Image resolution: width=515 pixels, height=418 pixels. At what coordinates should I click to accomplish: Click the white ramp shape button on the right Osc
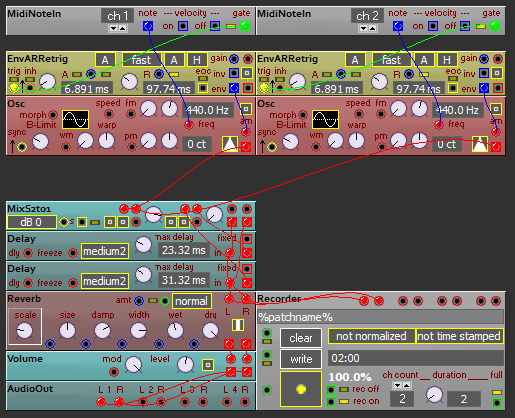[x=480, y=143]
